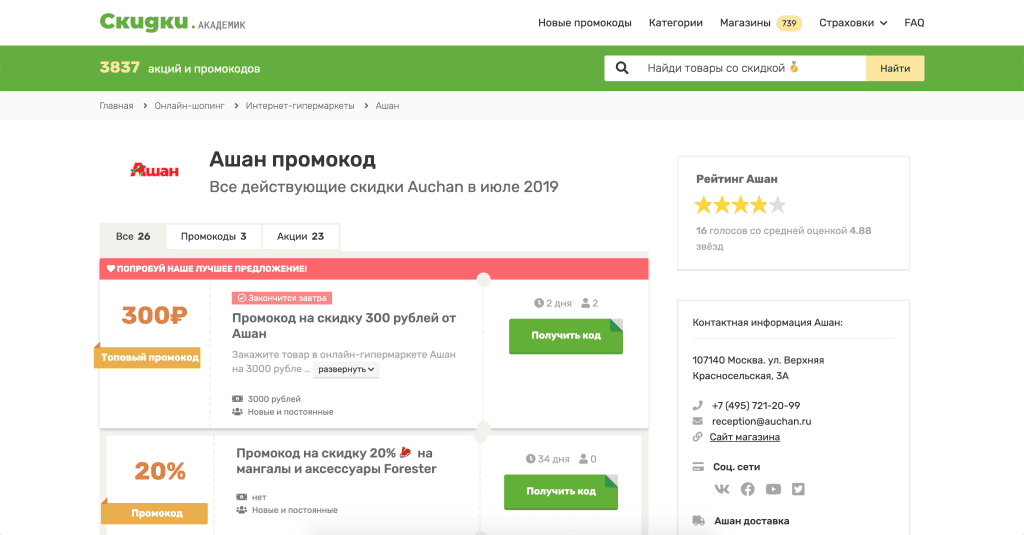Focus the discount product search field
The width and height of the screenshot is (1024, 535).
point(750,68)
